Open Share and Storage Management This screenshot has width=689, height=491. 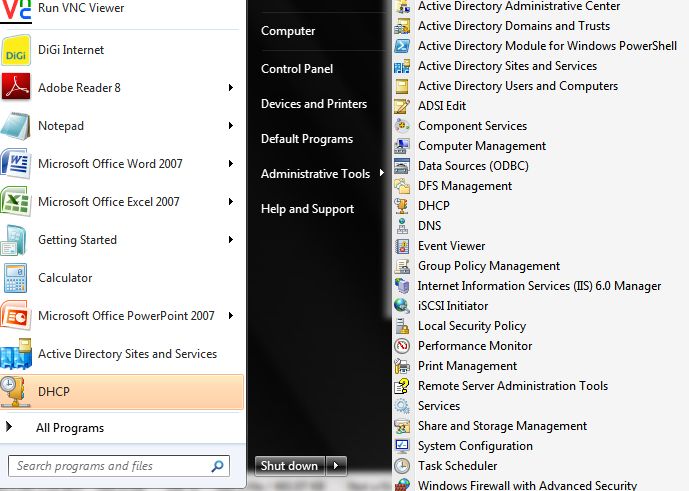[x=502, y=426]
